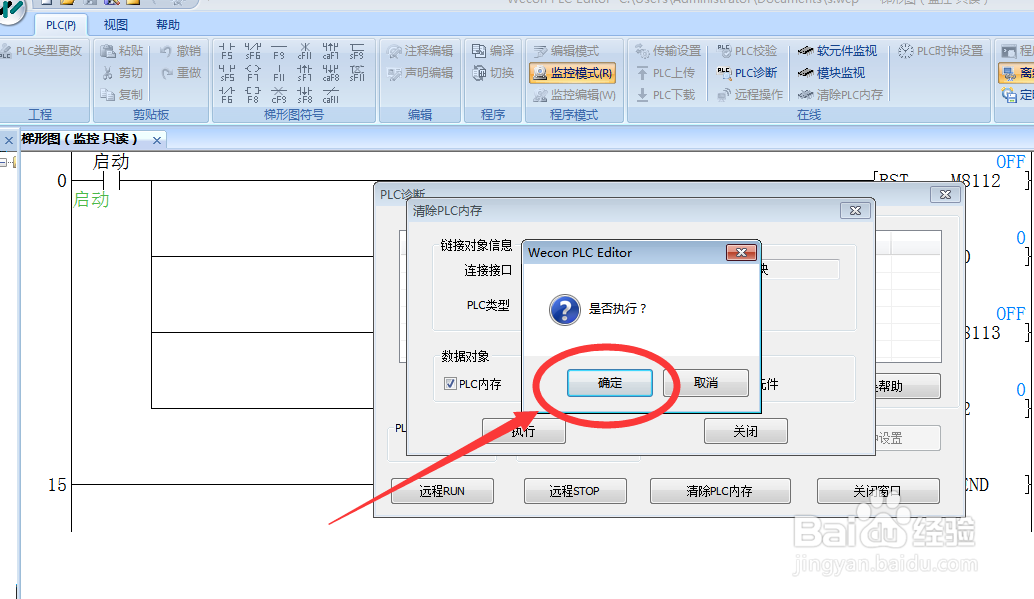This screenshot has width=1034, height=599.
Task: Click 编译 compile
Action: 493,51
